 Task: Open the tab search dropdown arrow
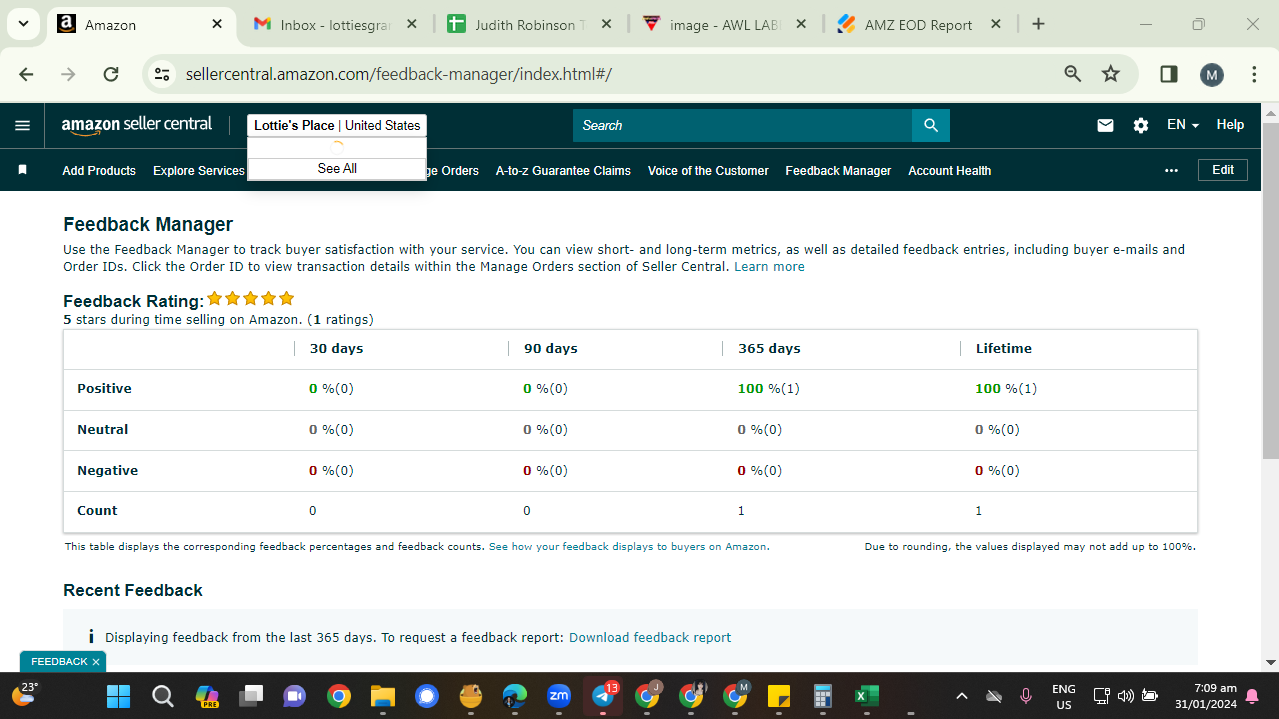pyautogui.click(x=22, y=24)
